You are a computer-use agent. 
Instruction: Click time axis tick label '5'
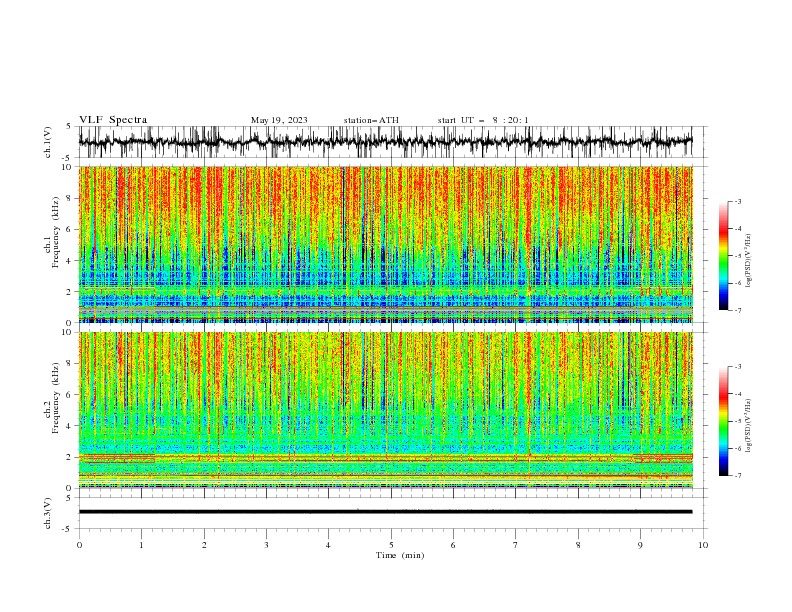391,545
